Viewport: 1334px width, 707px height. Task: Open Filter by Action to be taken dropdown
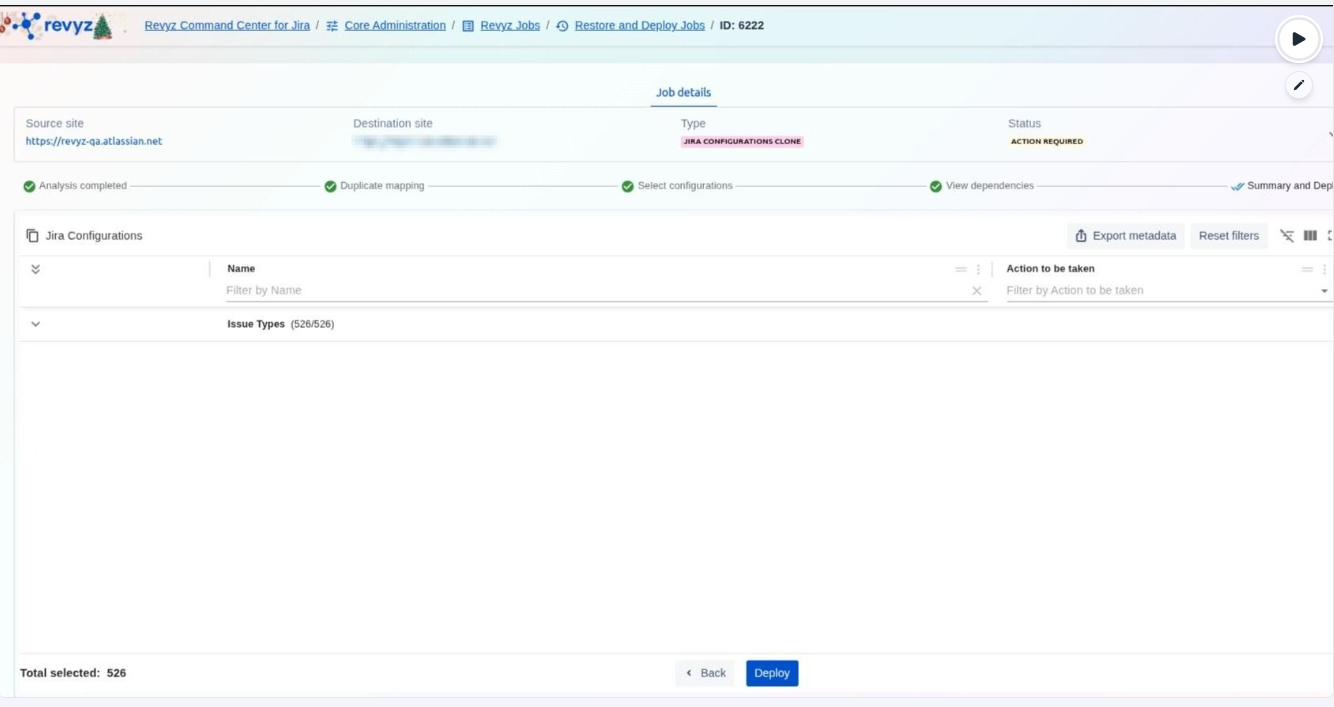(1324, 291)
